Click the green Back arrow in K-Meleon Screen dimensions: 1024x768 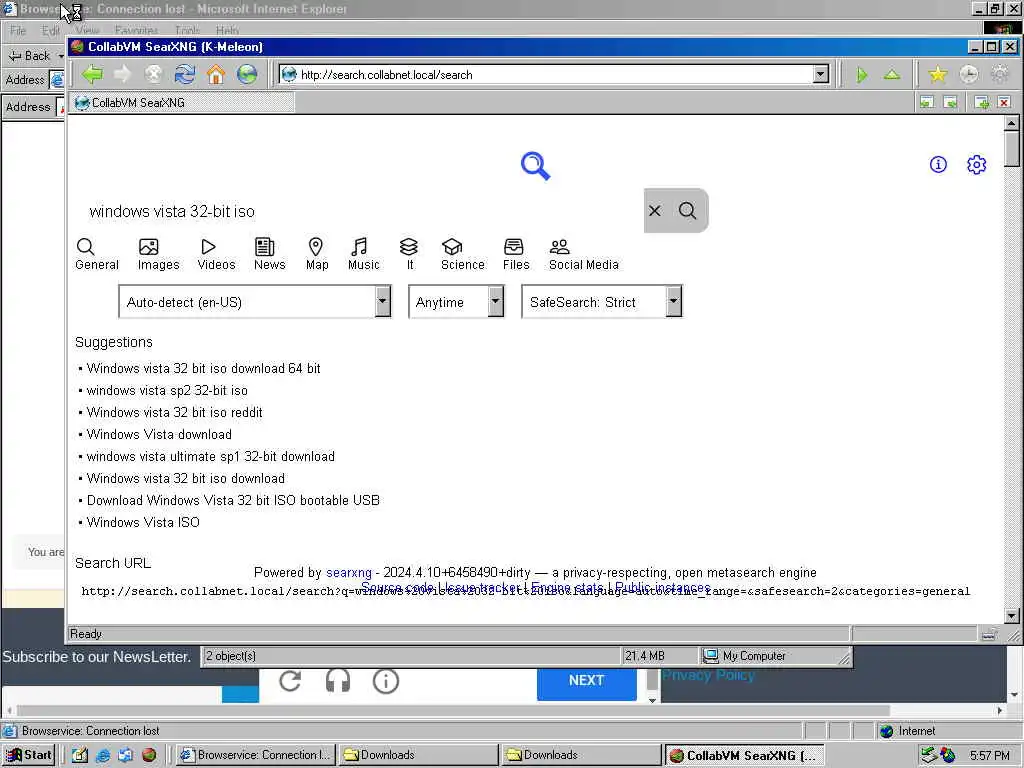coord(92,74)
